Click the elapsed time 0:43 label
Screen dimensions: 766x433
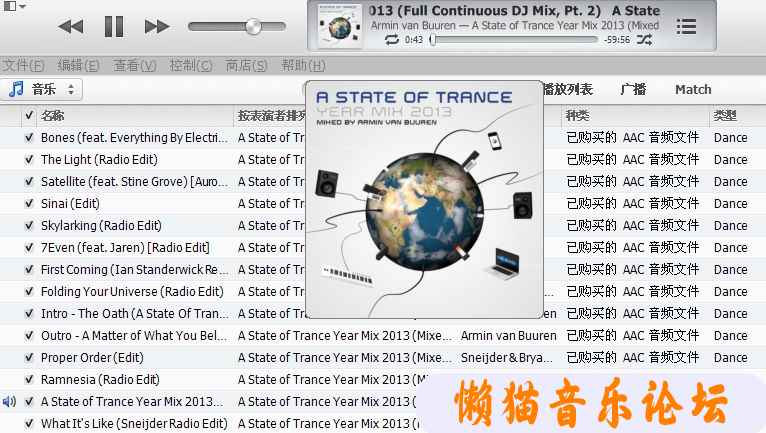(x=414, y=40)
